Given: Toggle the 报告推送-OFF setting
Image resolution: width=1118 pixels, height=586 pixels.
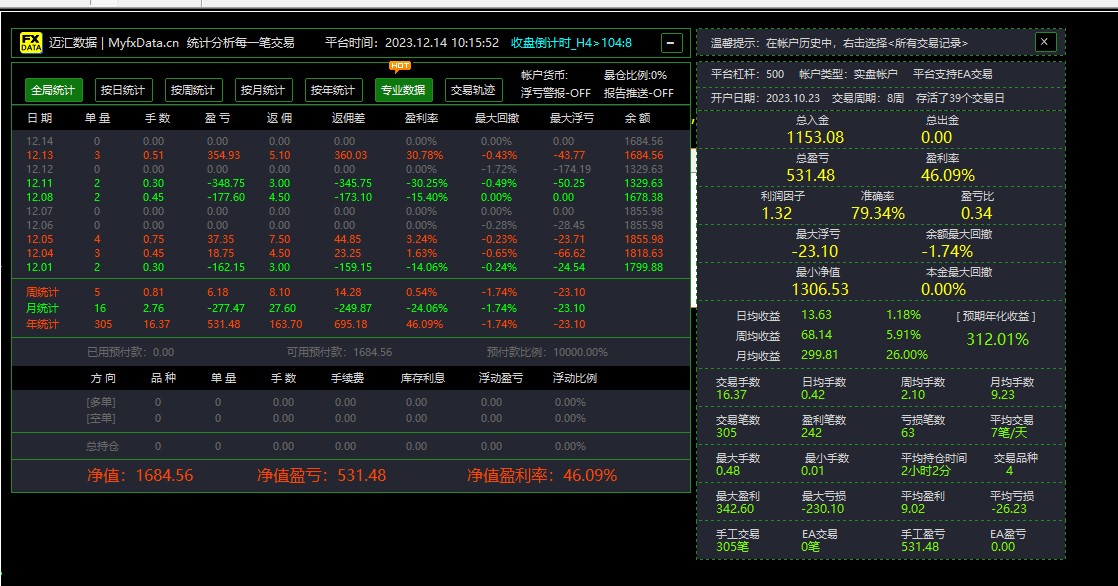Looking at the screenshot, I should pyautogui.click(x=638, y=93).
